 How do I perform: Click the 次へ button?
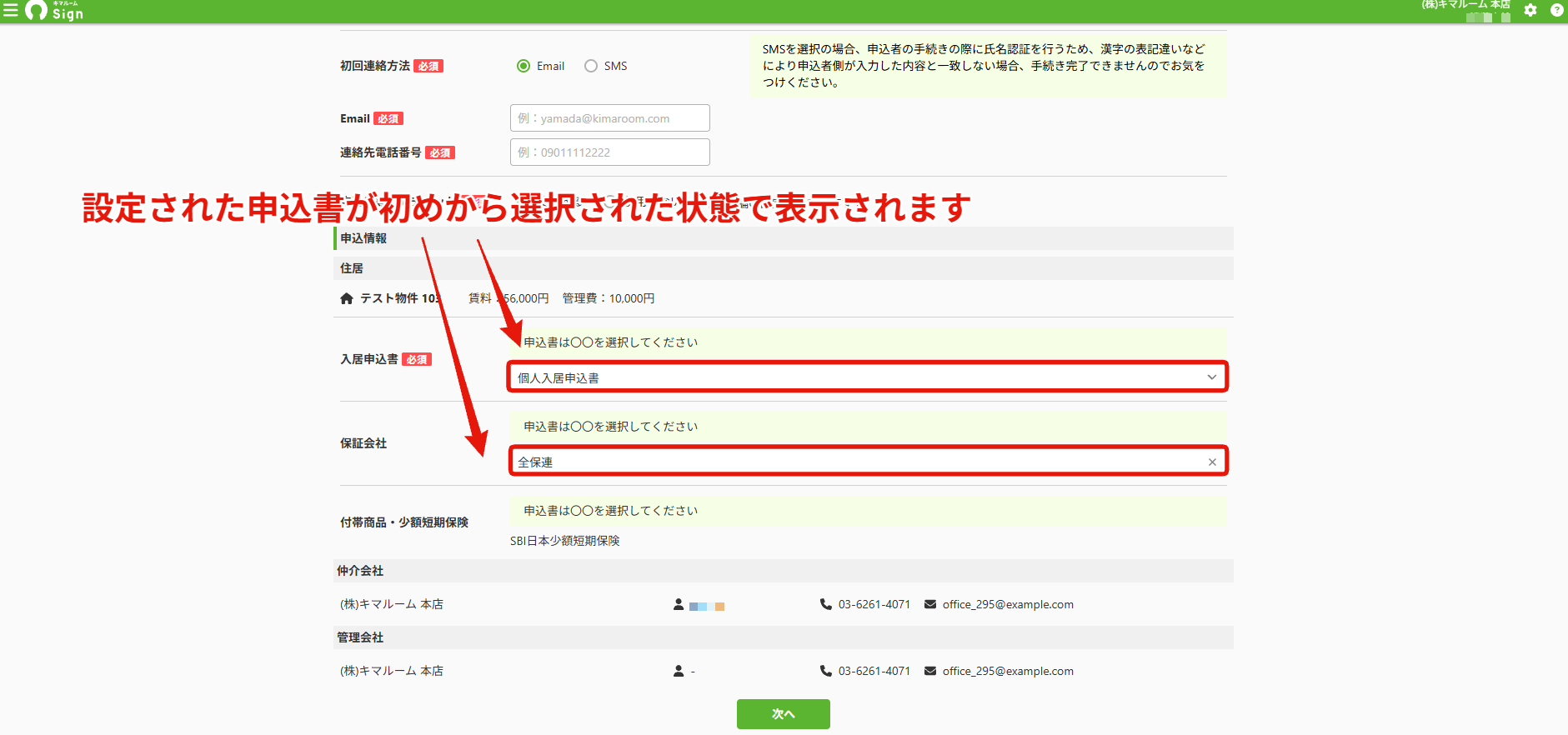click(x=784, y=714)
